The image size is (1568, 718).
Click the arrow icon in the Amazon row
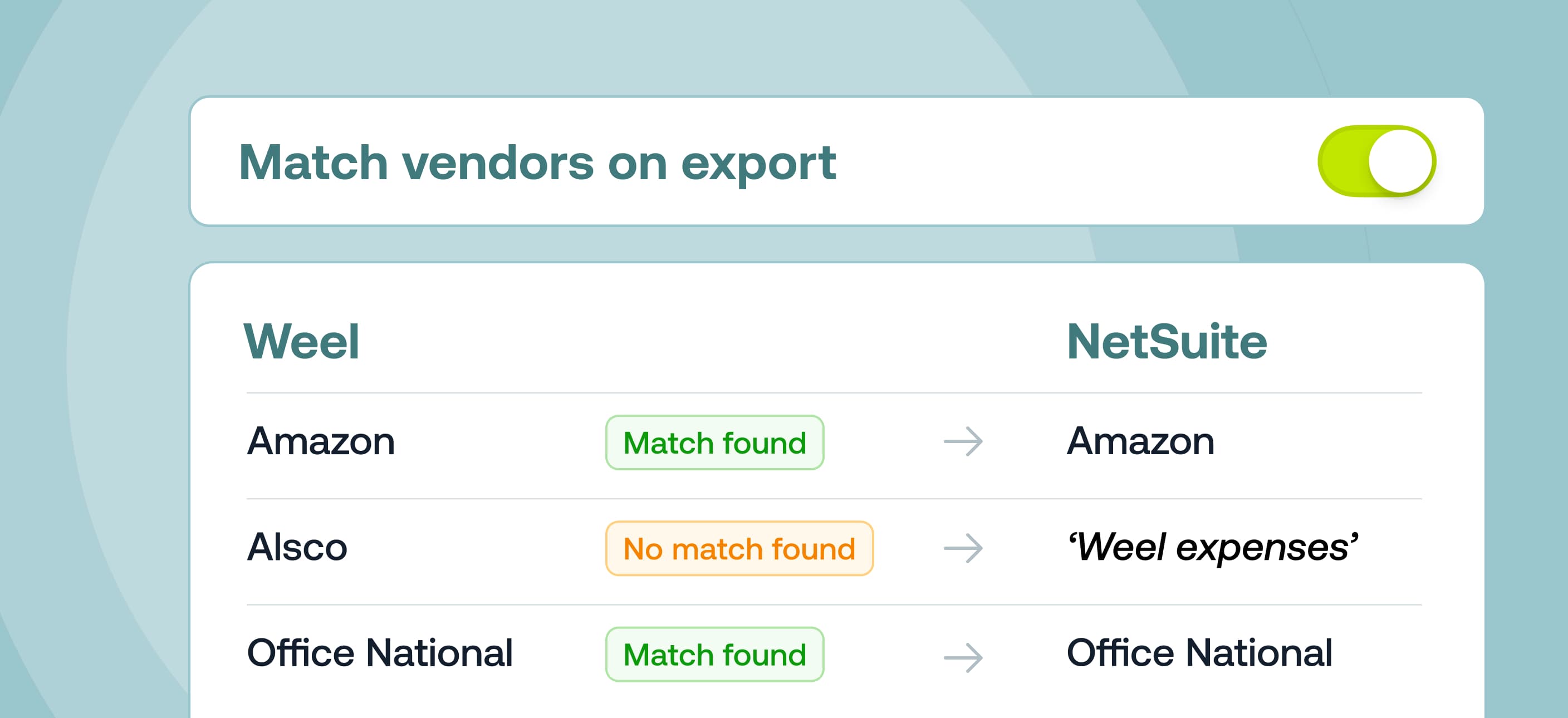(x=963, y=442)
